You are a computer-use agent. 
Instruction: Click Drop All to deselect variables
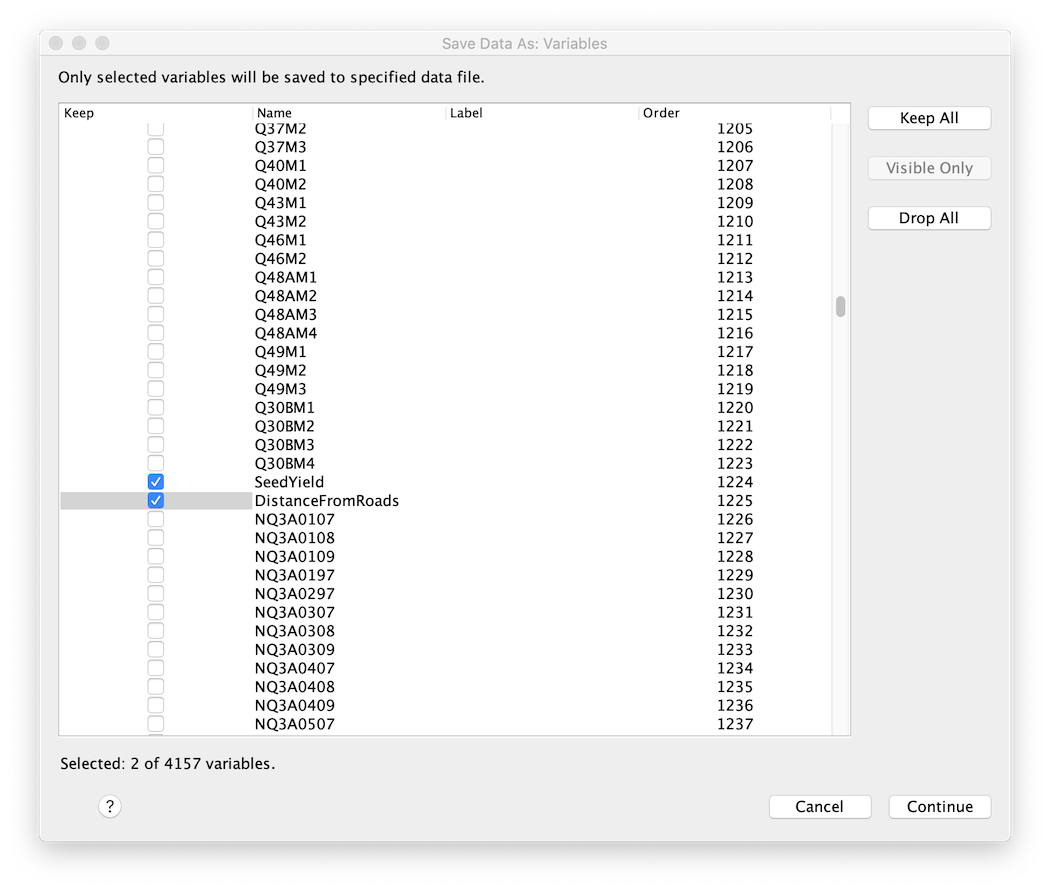(x=929, y=218)
